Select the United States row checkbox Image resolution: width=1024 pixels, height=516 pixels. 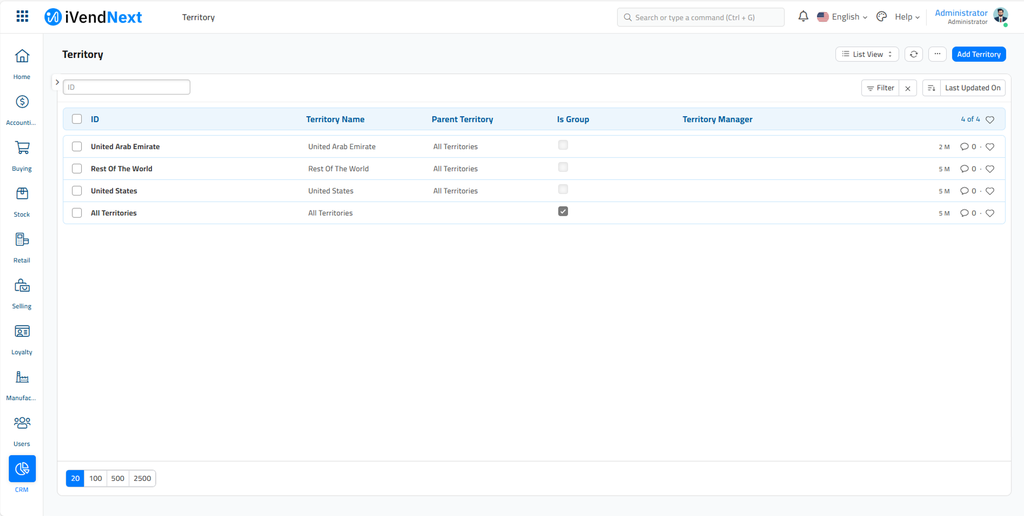tap(77, 191)
